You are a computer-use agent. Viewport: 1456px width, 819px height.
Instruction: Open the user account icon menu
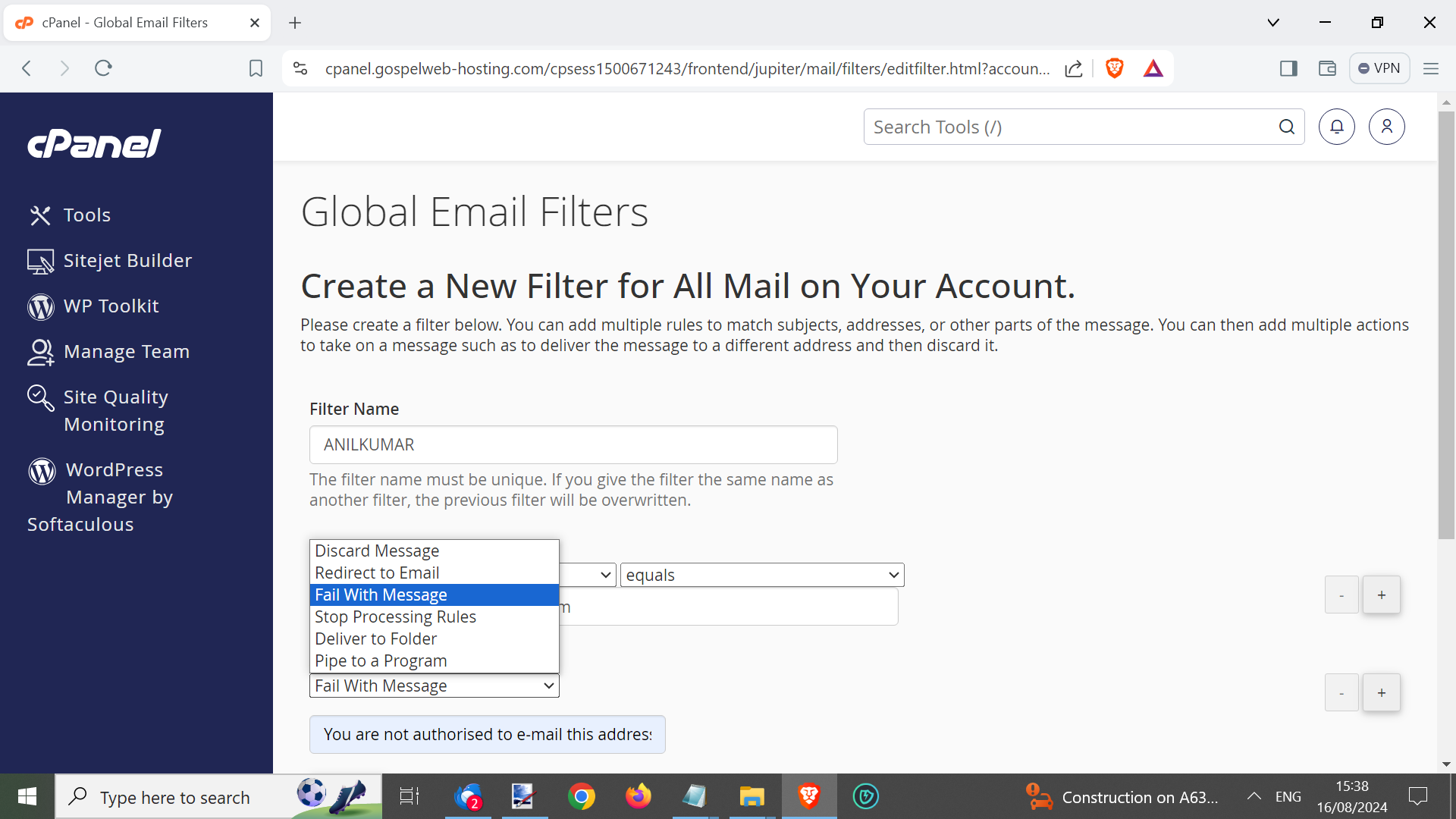point(1386,127)
